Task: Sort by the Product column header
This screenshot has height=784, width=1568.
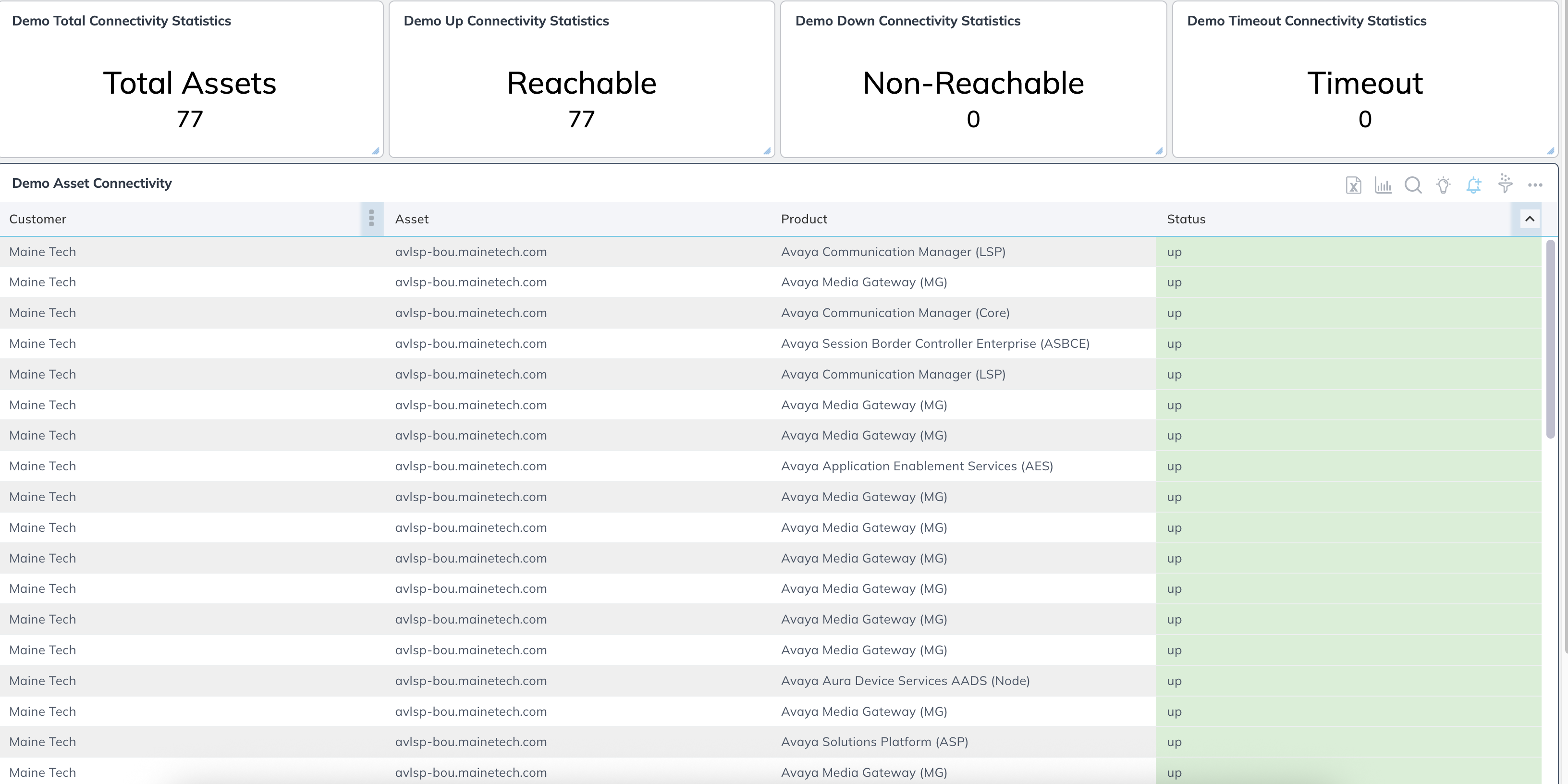Action: 804,219
